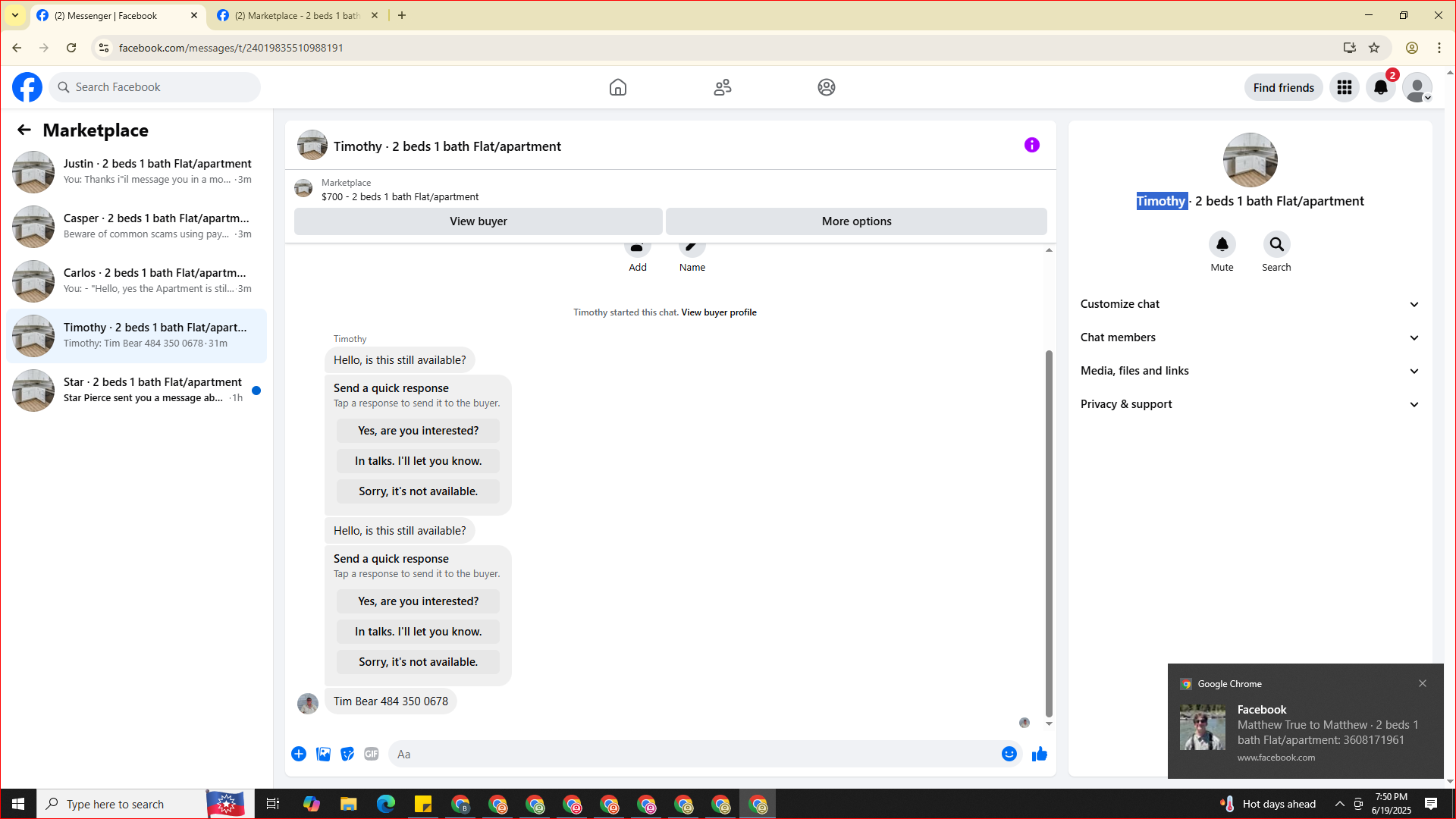The width and height of the screenshot is (1456, 819).
Task: Click the View buyer button
Action: [479, 221]
